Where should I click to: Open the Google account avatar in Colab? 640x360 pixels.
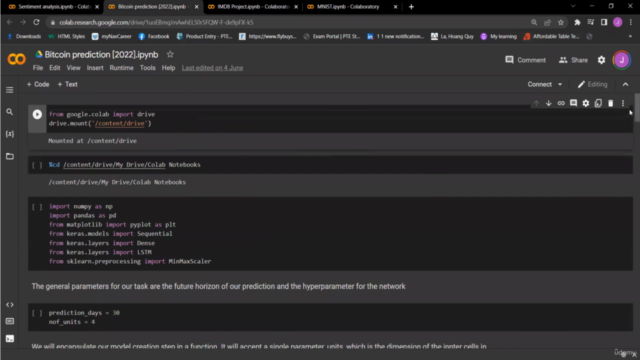[622, 60]
